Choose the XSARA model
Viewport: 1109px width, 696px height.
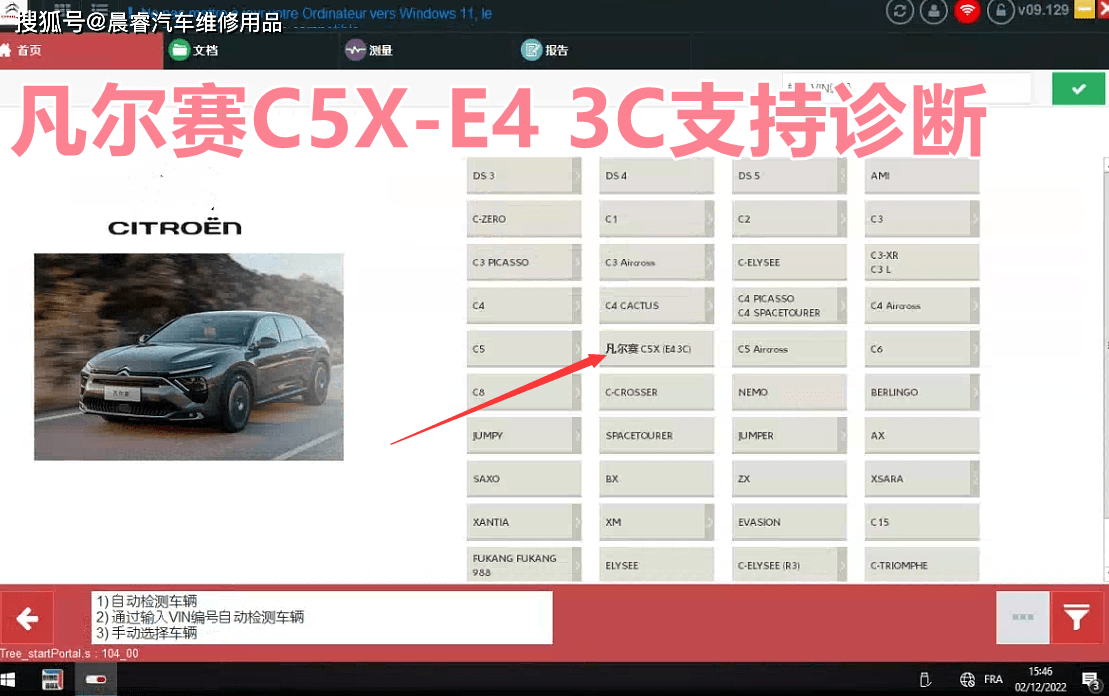[x=922, y=479]
